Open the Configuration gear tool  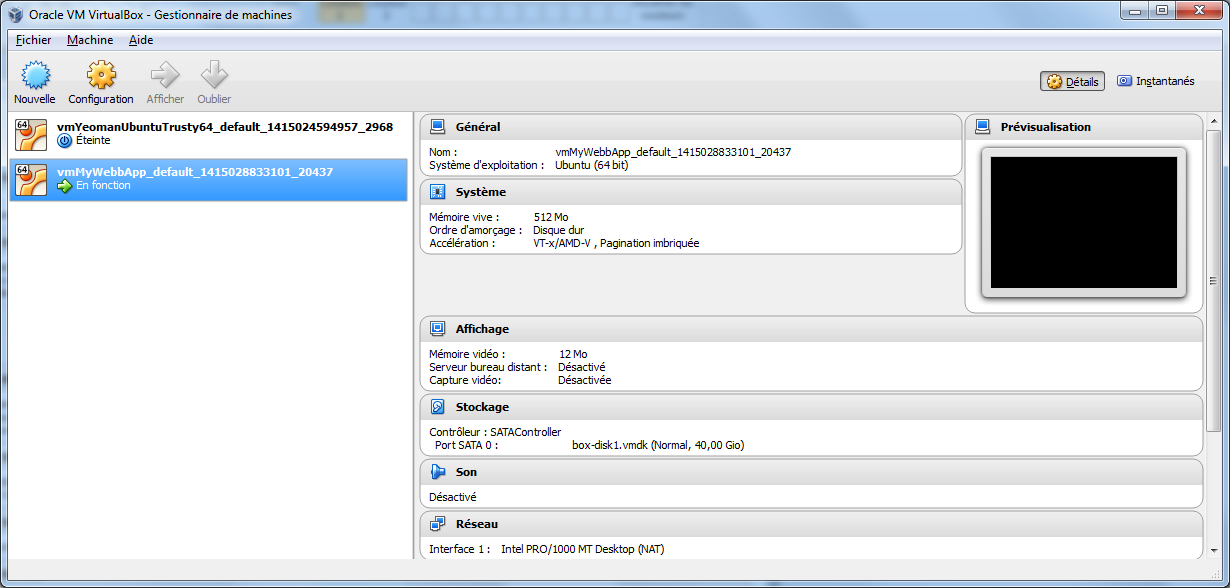pyautogui.click(x=101, y=75)
